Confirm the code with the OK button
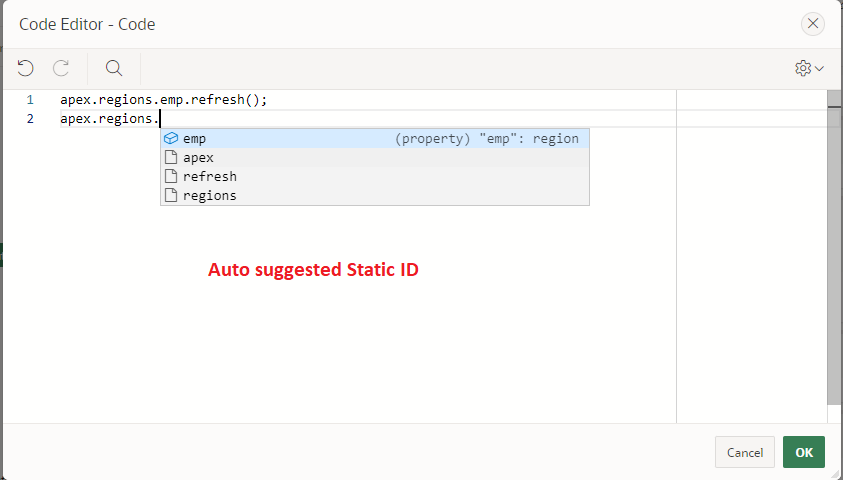Image resolution: width=844 pixels, height=486 pixels. click(x=803, y=452)
